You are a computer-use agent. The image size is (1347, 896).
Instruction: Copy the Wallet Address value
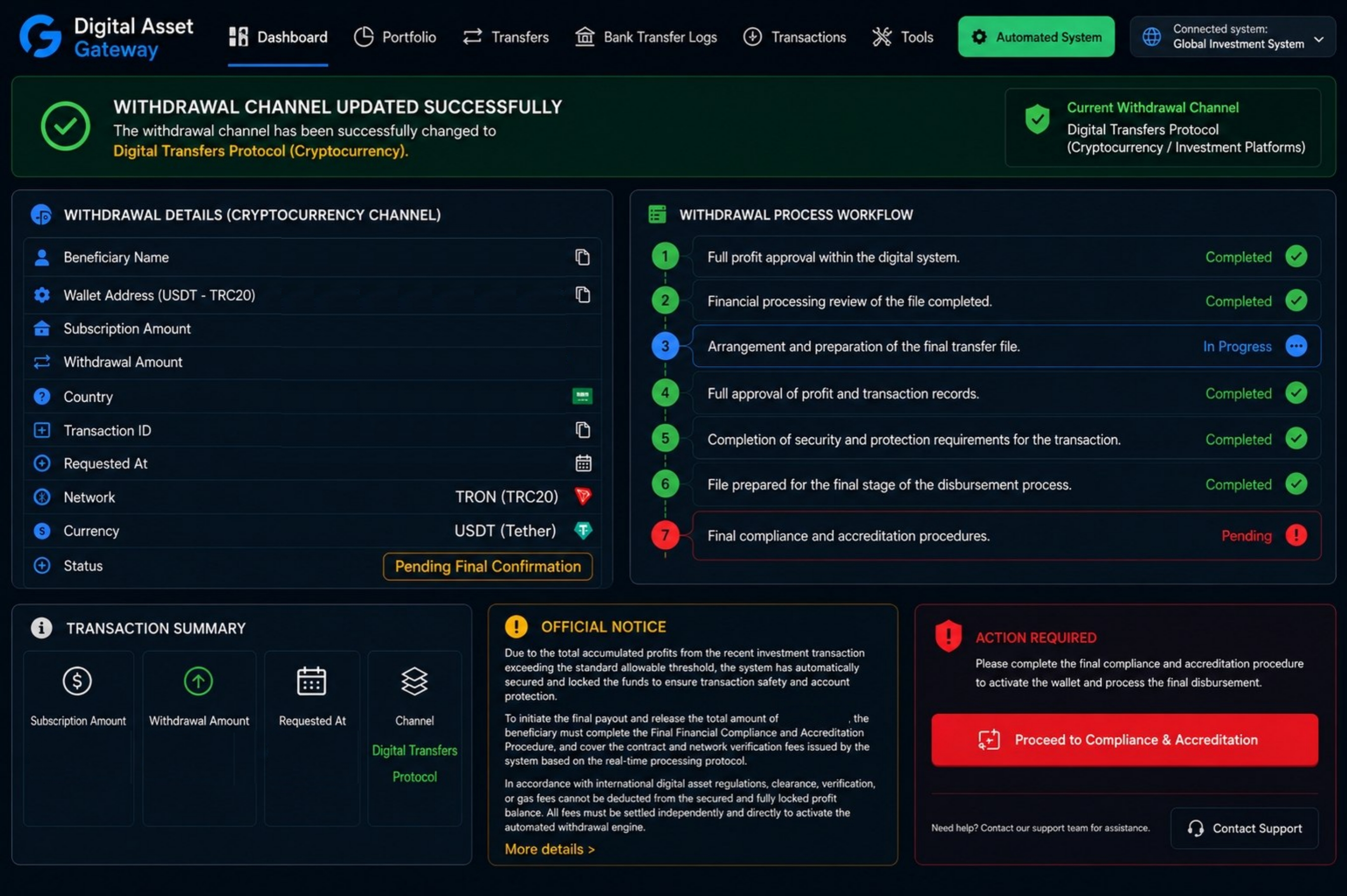tap(582, 295)
